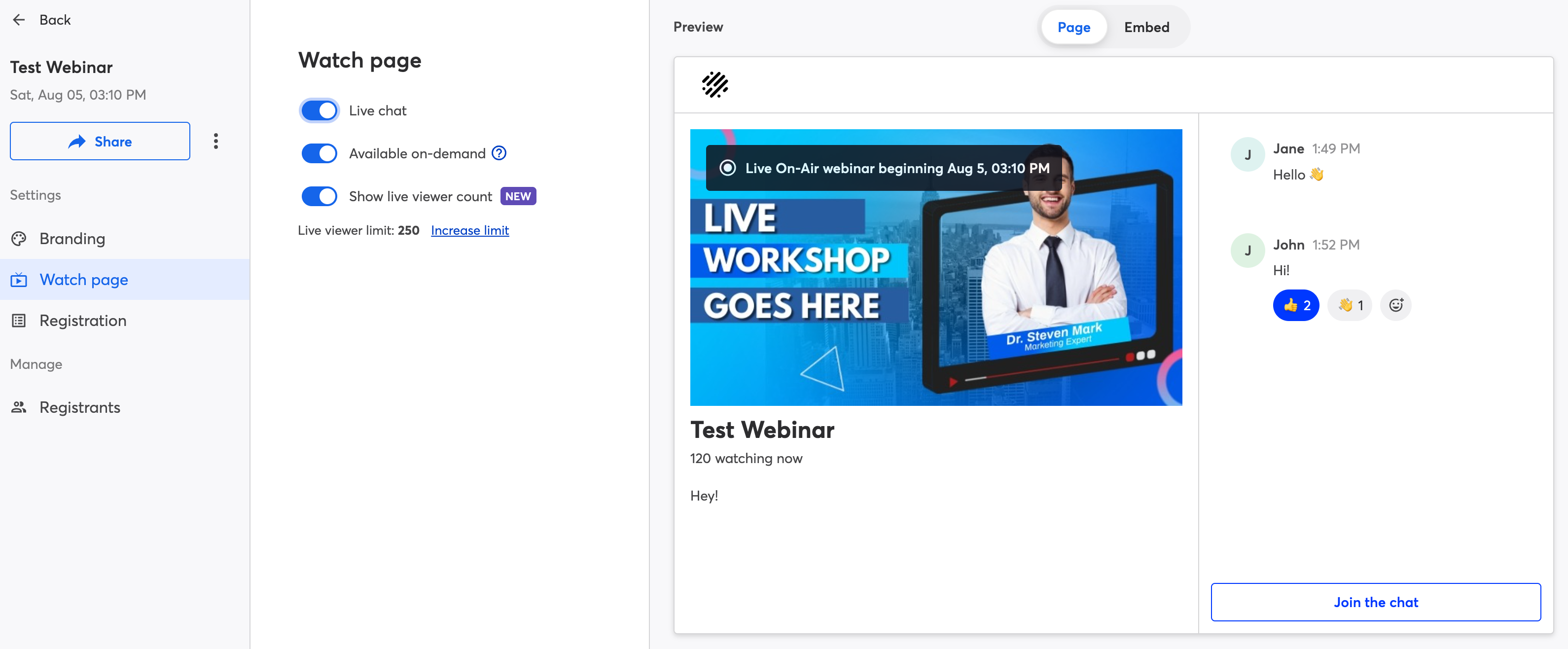The image size is (1568, 649).
Task: Click the thumbs up reaction on John's message
Action: tap(1296, 305)
